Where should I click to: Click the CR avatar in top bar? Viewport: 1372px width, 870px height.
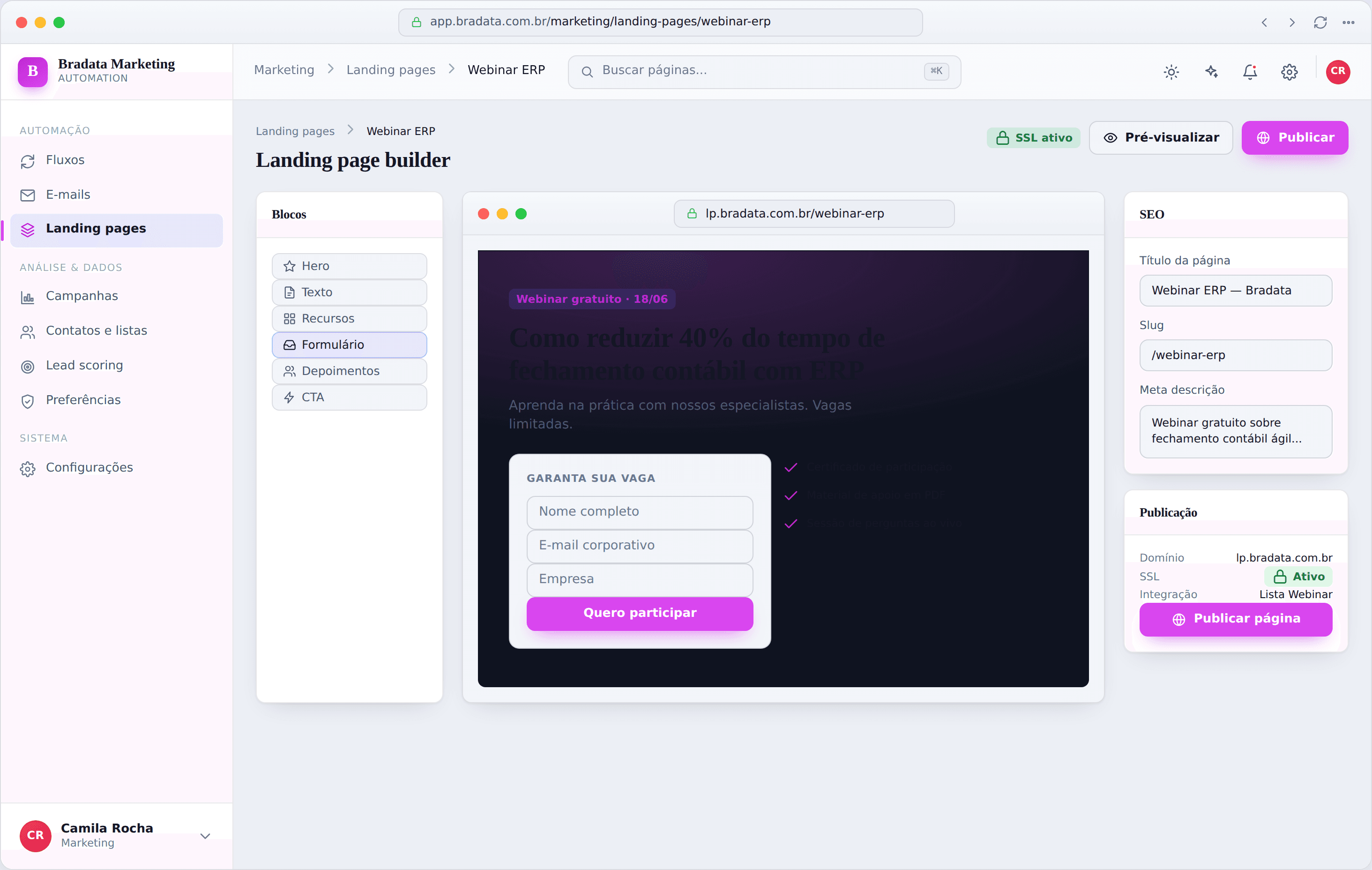pyautogui.click(x=1338, y=72)
